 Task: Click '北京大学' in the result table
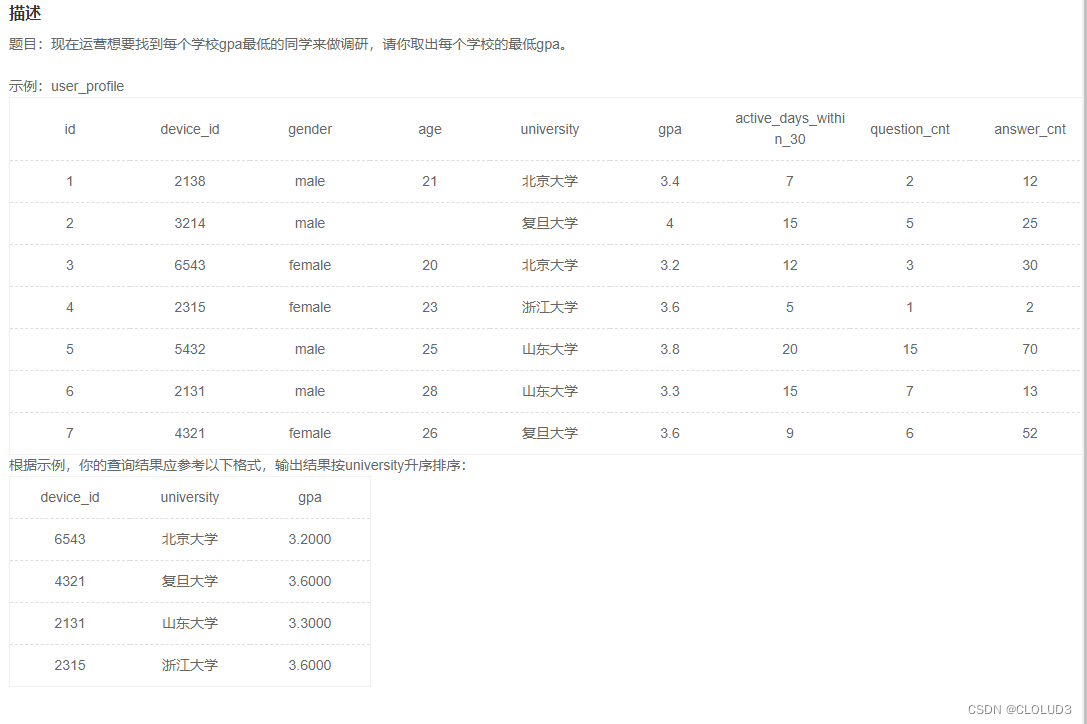[x=189, y=540]
